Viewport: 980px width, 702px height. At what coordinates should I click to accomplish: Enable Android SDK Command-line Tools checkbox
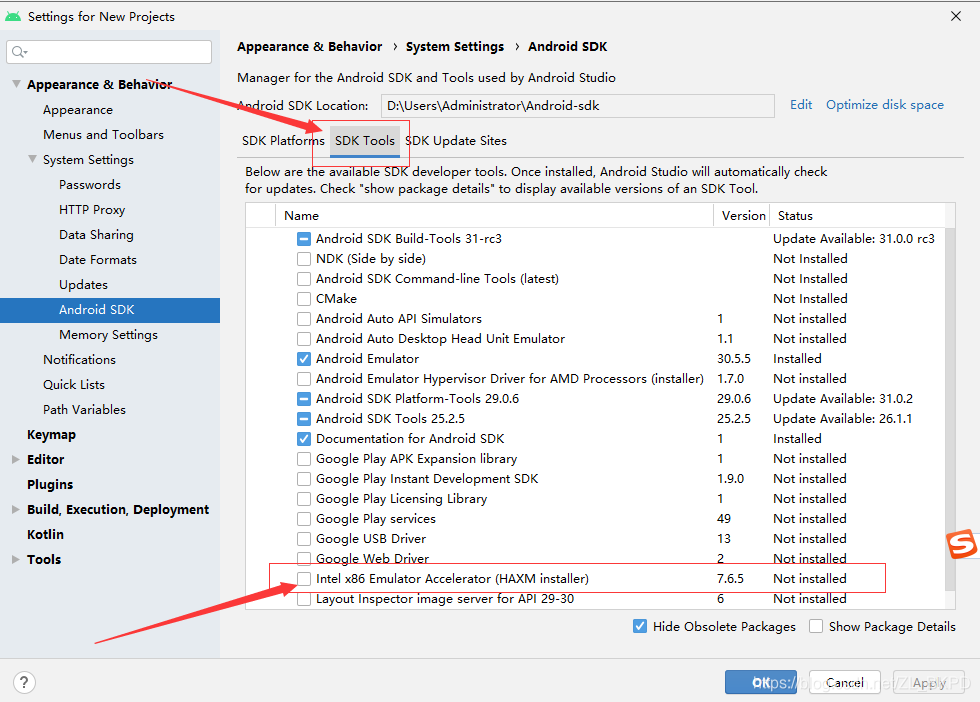point(304,279)
